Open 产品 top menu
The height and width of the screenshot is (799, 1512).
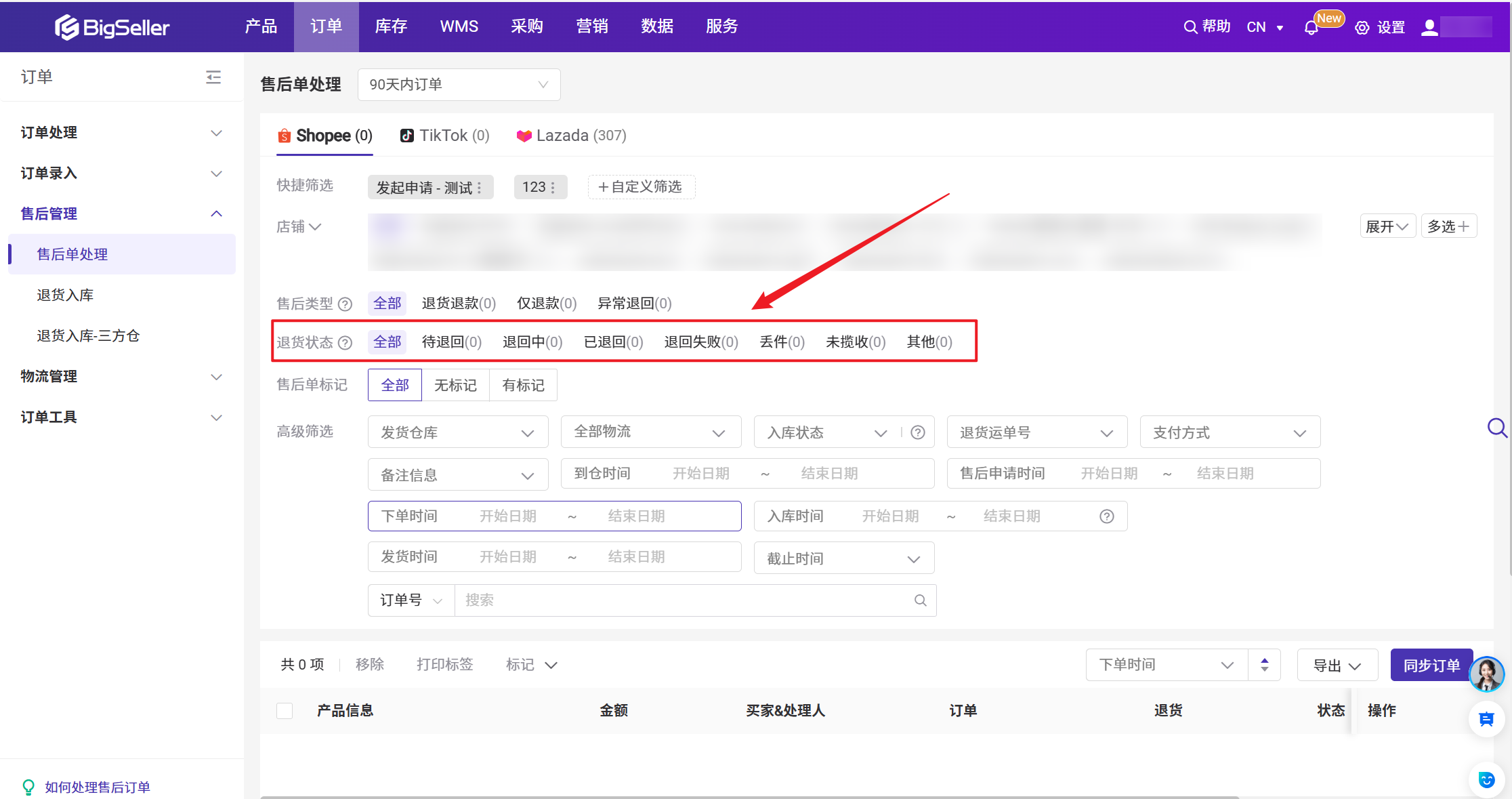click(261, 26)
